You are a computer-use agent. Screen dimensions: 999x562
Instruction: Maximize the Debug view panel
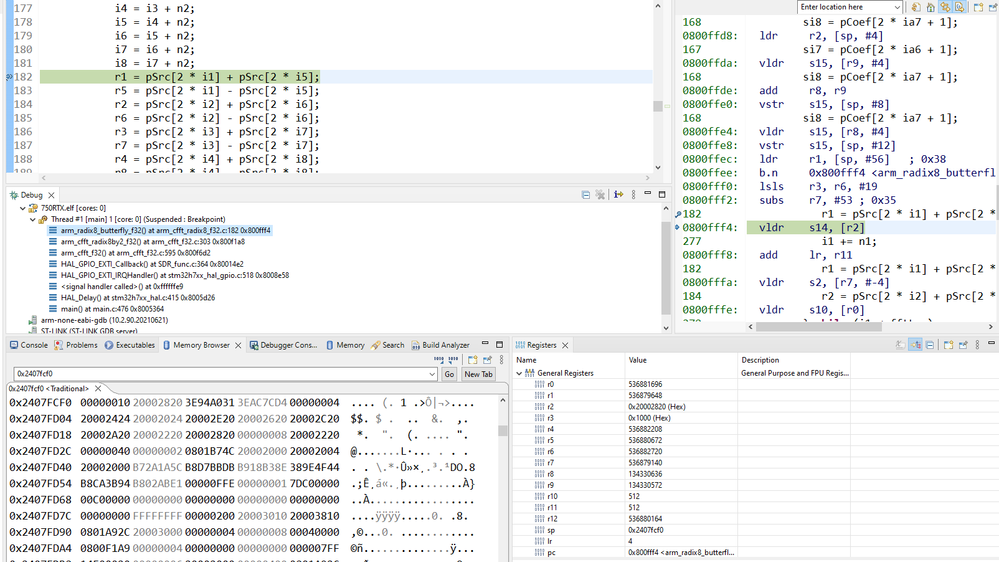(662, 194)
